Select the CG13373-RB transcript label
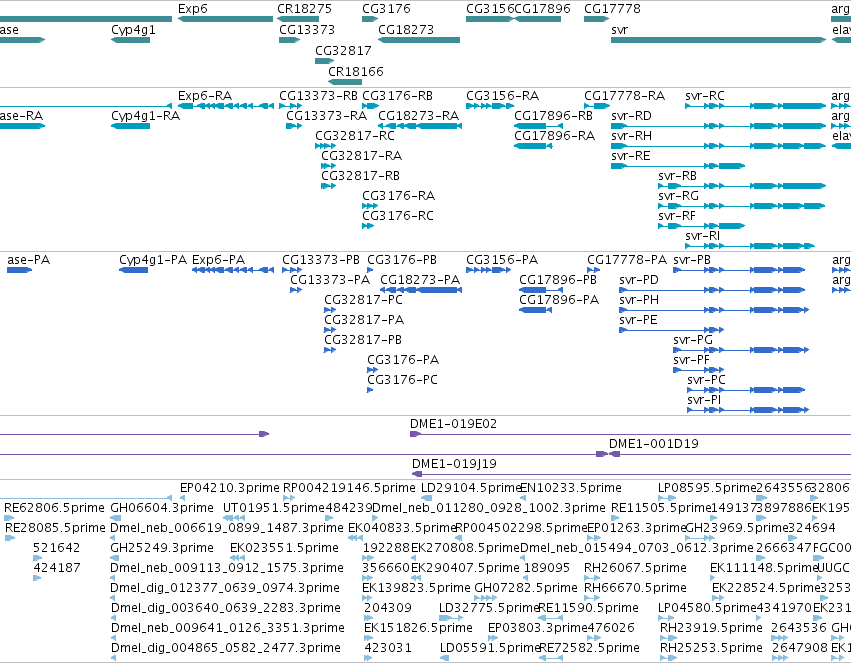This screenshot has width=851, height=663. [x=319, y=96]
